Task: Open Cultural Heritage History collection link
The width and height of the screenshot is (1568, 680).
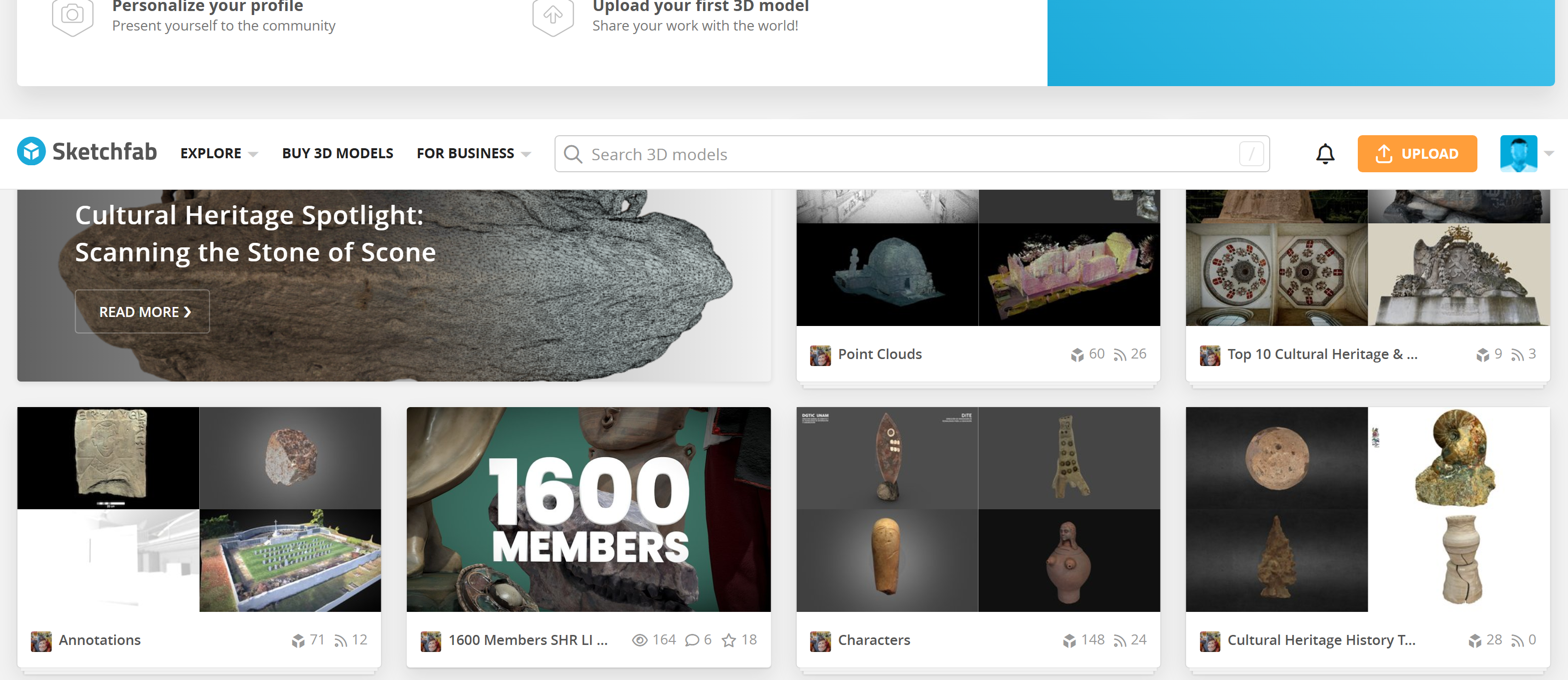Action: 1321,640
